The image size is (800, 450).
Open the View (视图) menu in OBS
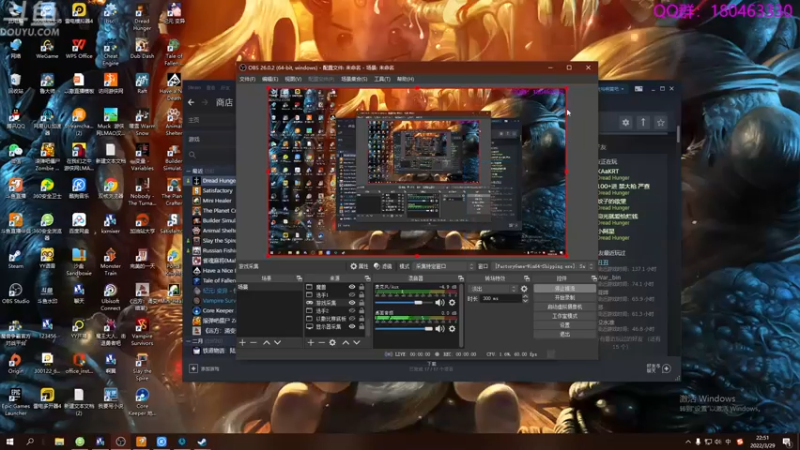293,79
